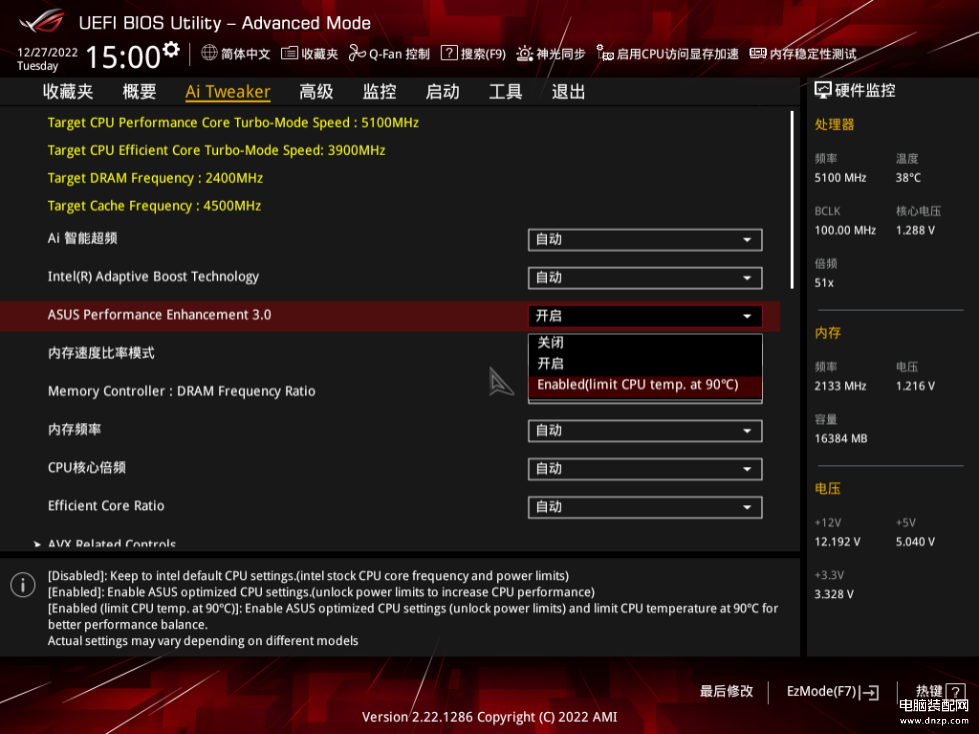Click the 热键 button
Screen dimensions: 979x734
pyautogui.click(x=940, y=692)
